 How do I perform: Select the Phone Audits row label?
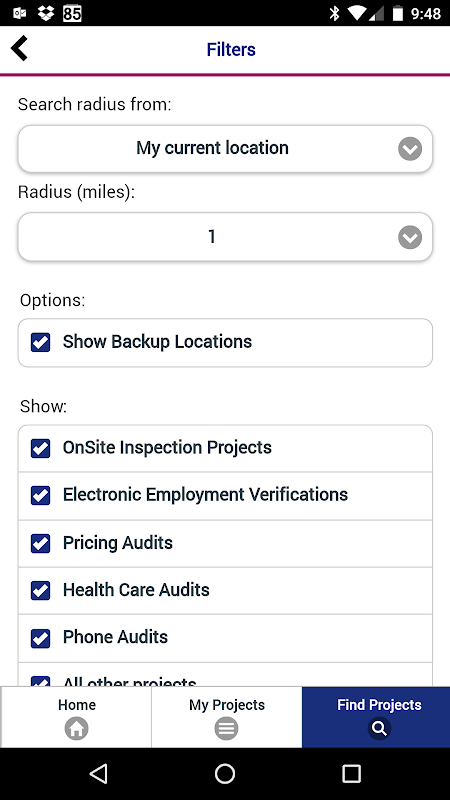pyautogui.click(x=115, y=637)
